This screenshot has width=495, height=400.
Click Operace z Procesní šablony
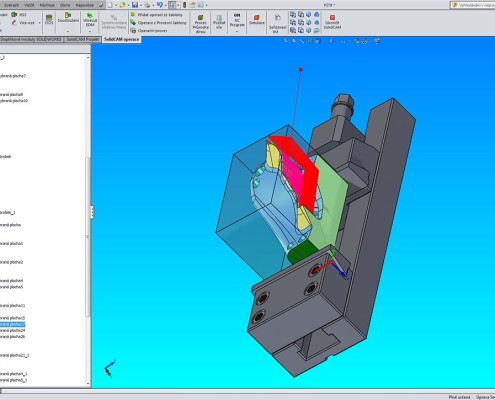159,23
